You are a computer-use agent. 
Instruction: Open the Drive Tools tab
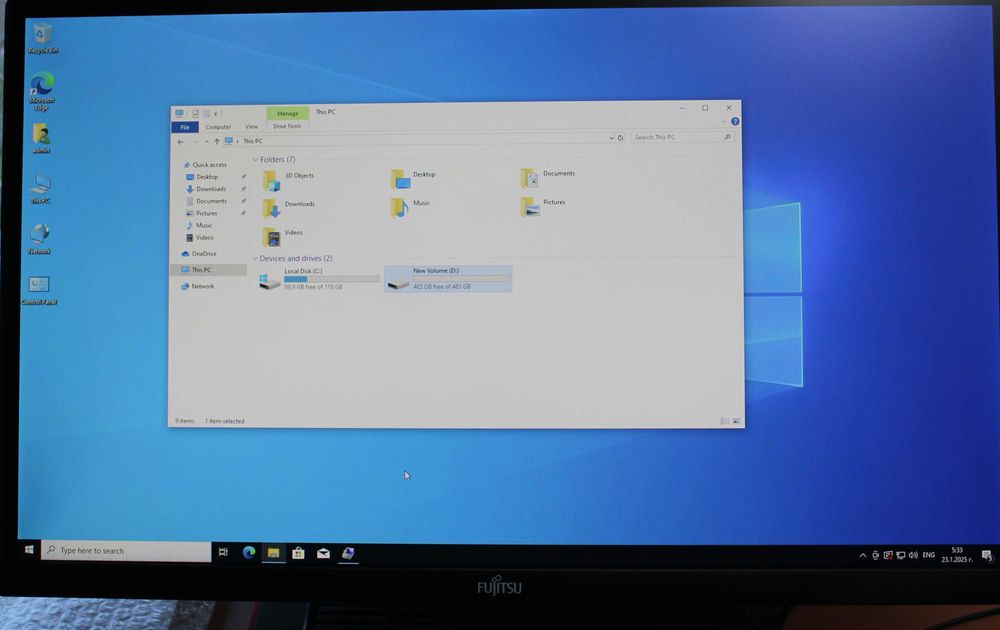tap(287, 126)
